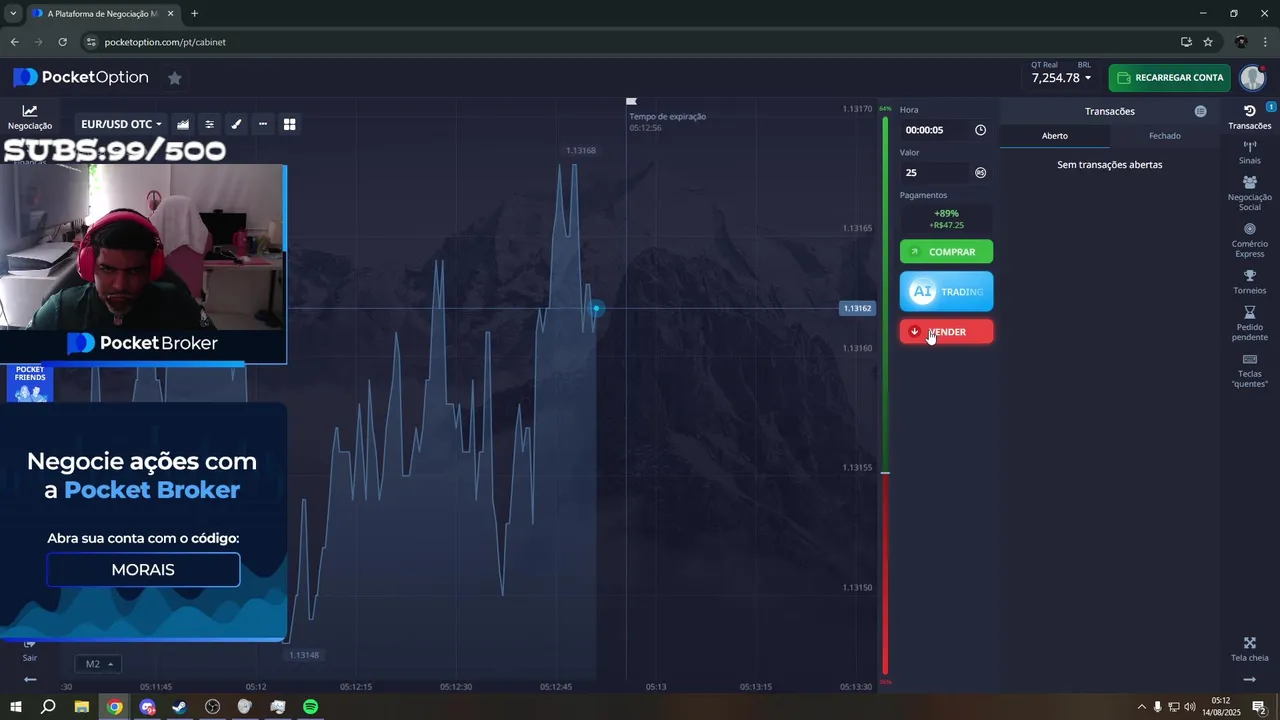Viewport: 1280px width, 720px height.
Task: Click the red VENDER button
Action: point(946,332)
